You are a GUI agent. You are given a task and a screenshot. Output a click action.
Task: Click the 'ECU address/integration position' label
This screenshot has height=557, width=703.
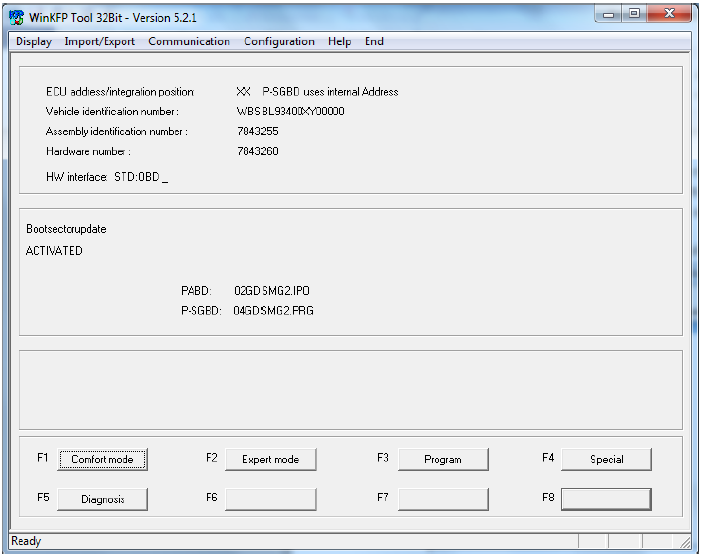pyautogui.click(x=120, y=91)
